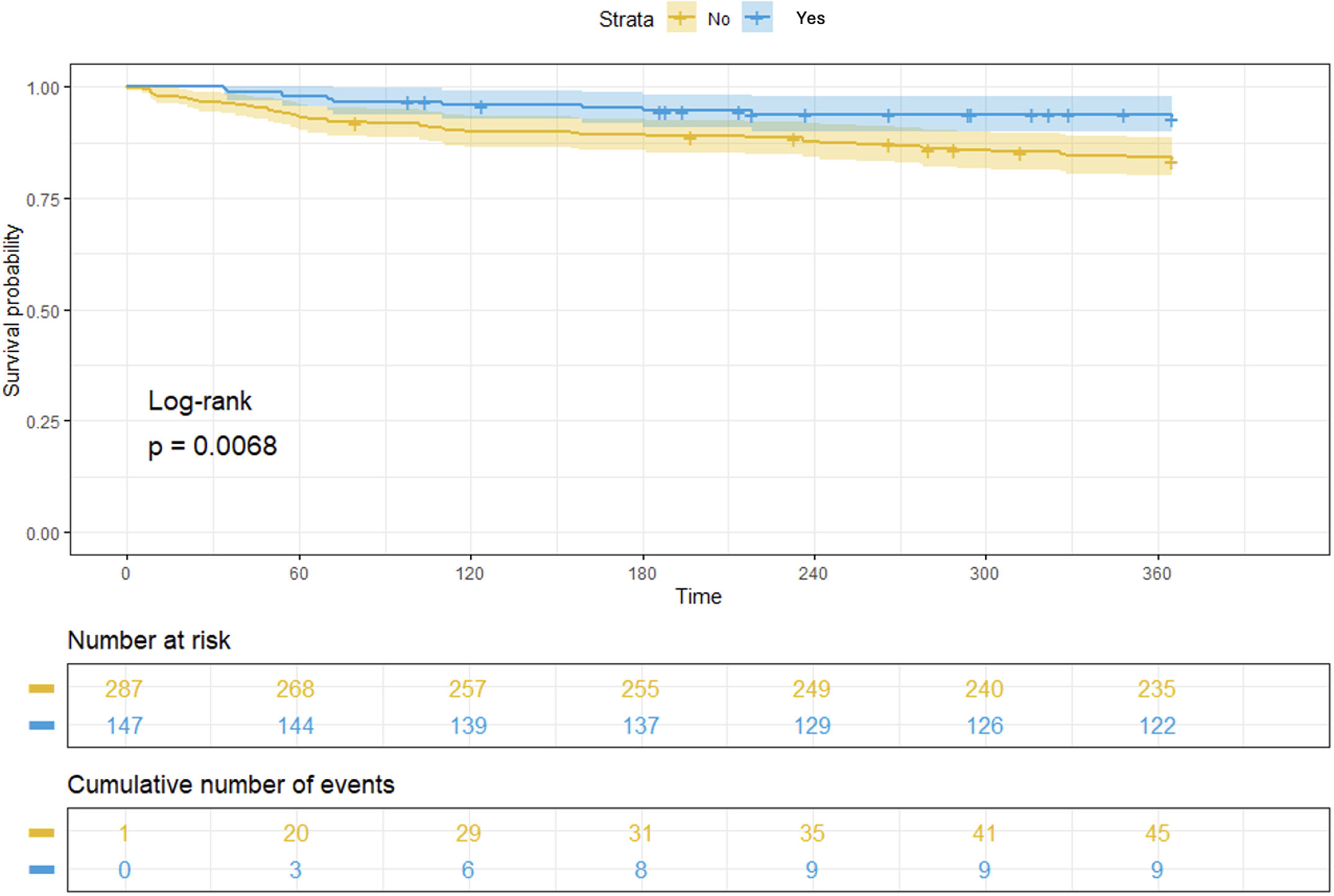The width and height of the screenshot is (1334, 896).
Task: Click the 'Log-rank' annotation text
Action: [200, 401]
